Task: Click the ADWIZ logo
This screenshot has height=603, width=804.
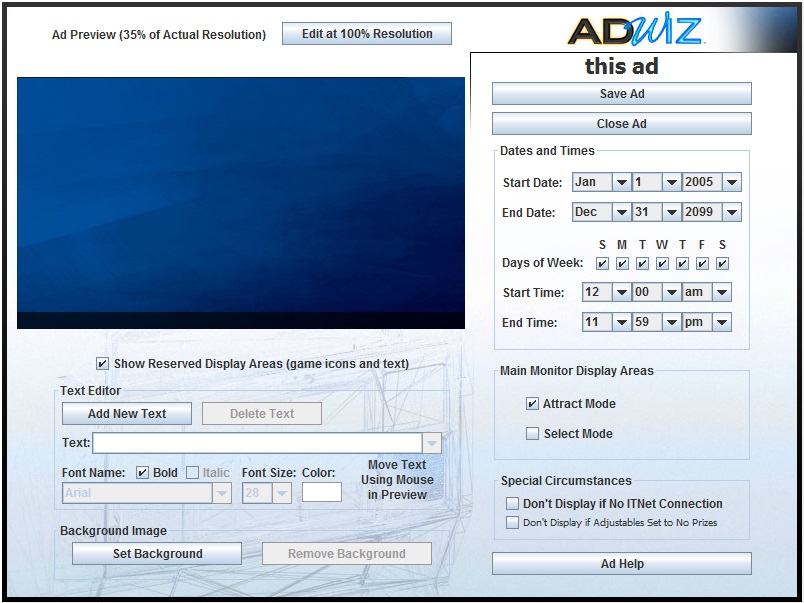Action: (x=634, y=30)
